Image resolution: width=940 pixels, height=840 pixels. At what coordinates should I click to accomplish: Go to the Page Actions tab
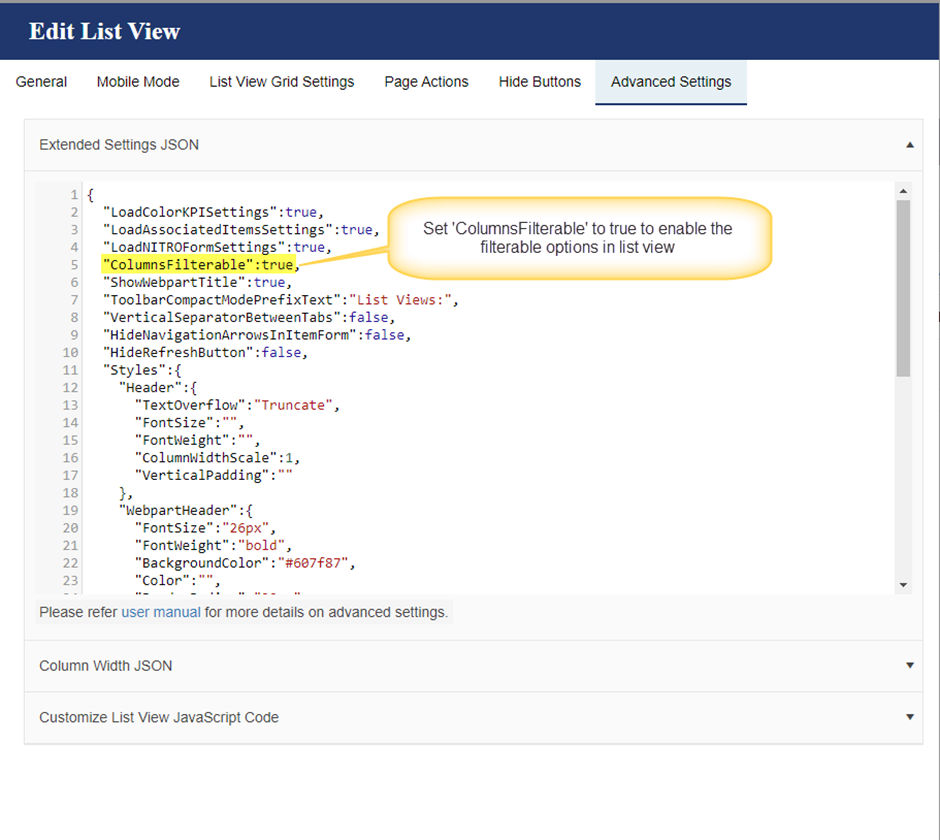click(426, 82)
